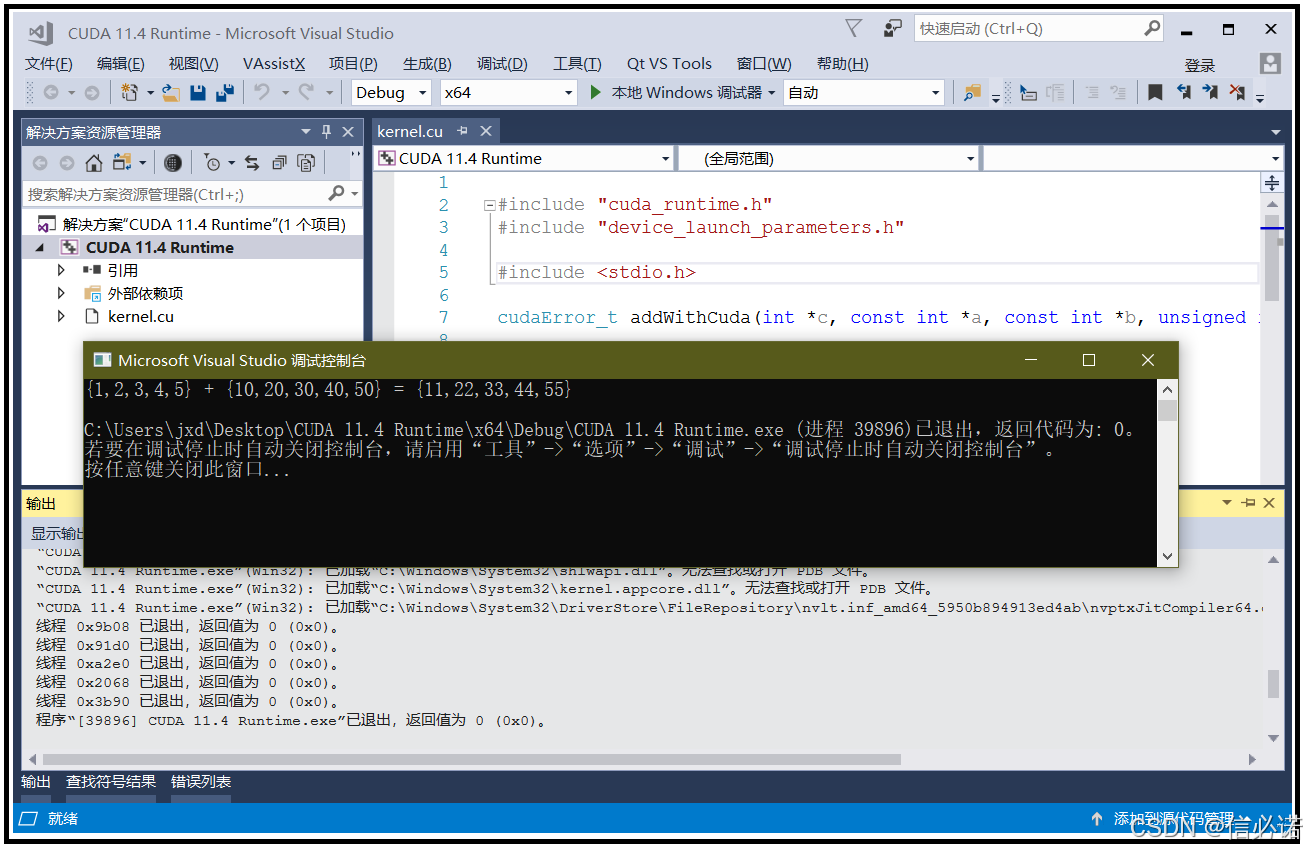
Task: Click the Find in Files icon
Action: click(972, 93)
